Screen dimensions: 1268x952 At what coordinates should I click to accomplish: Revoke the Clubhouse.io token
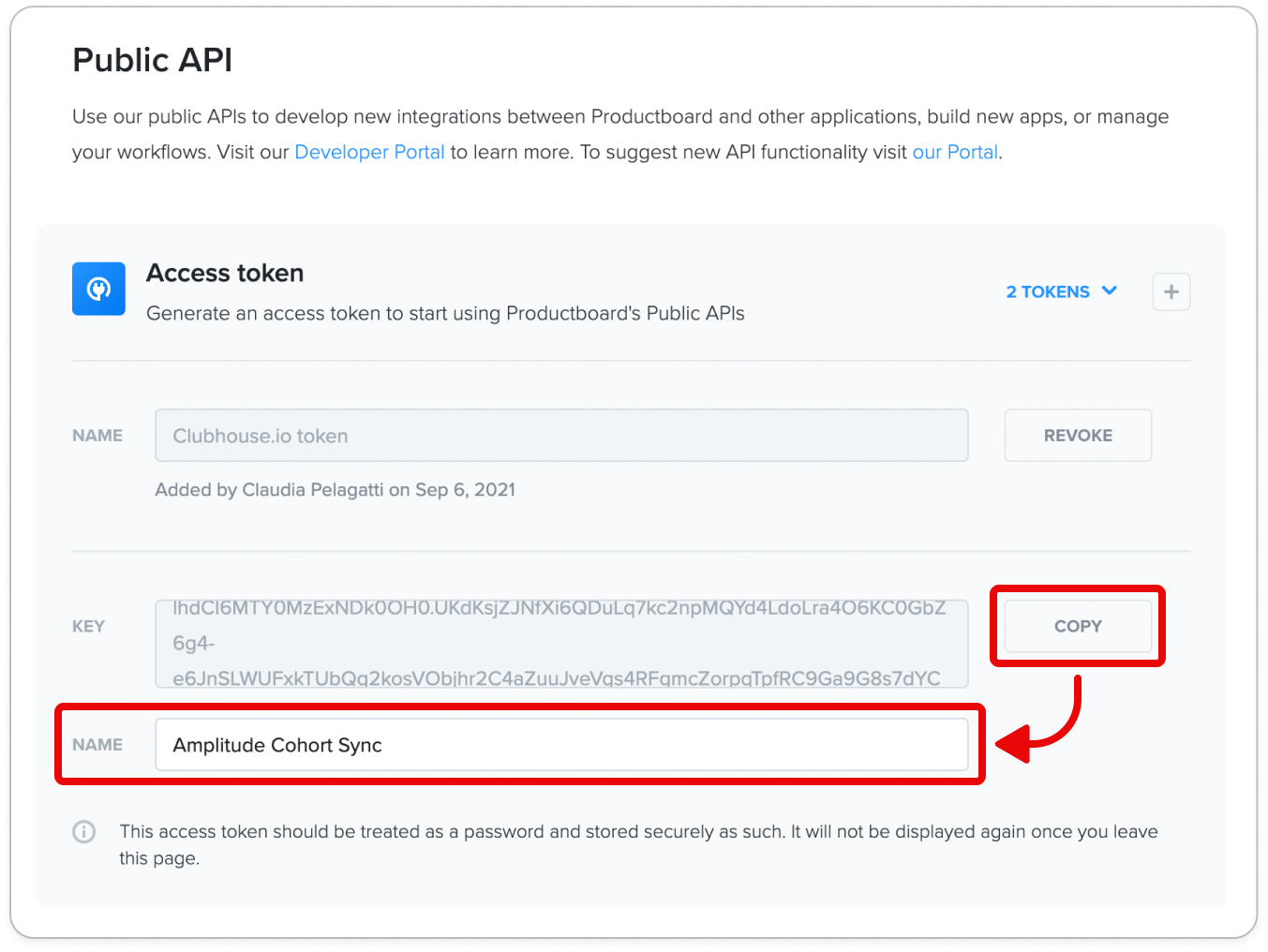click(1078, 436)
